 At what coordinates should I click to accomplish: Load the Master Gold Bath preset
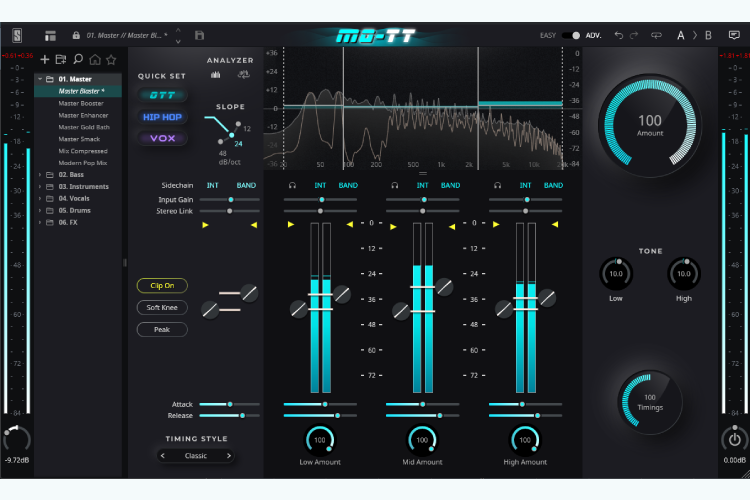(x=84, y=127)
